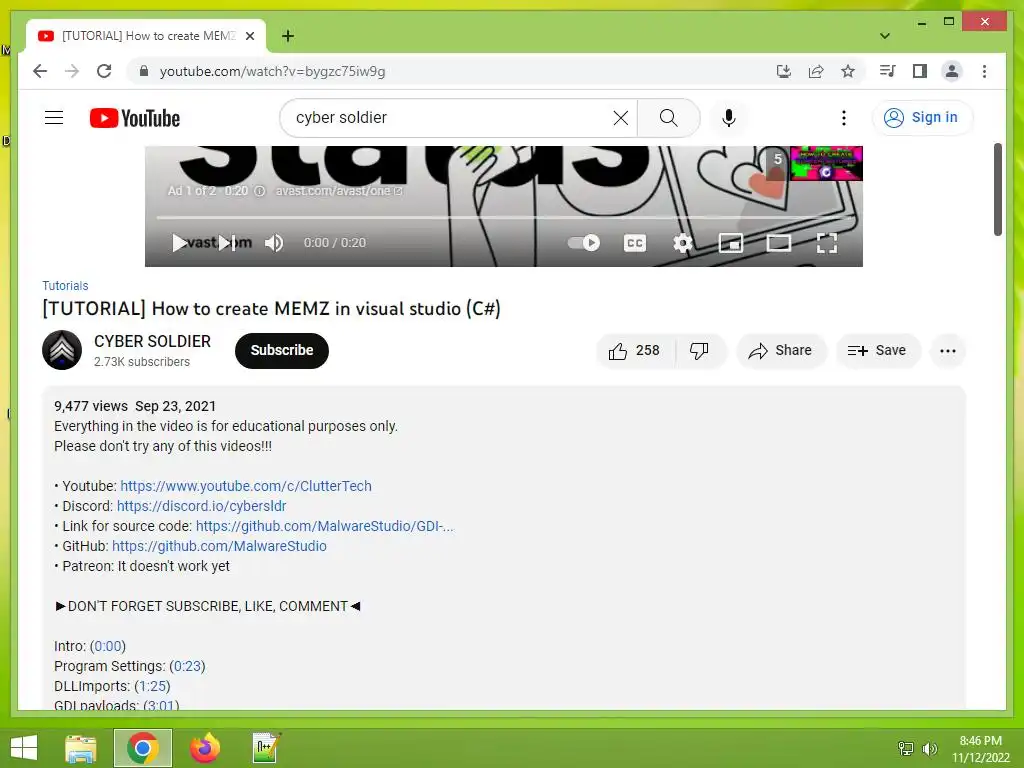Open Chrome profile icon
This screenshot has width=1024, height=768.
click(952, 71)
